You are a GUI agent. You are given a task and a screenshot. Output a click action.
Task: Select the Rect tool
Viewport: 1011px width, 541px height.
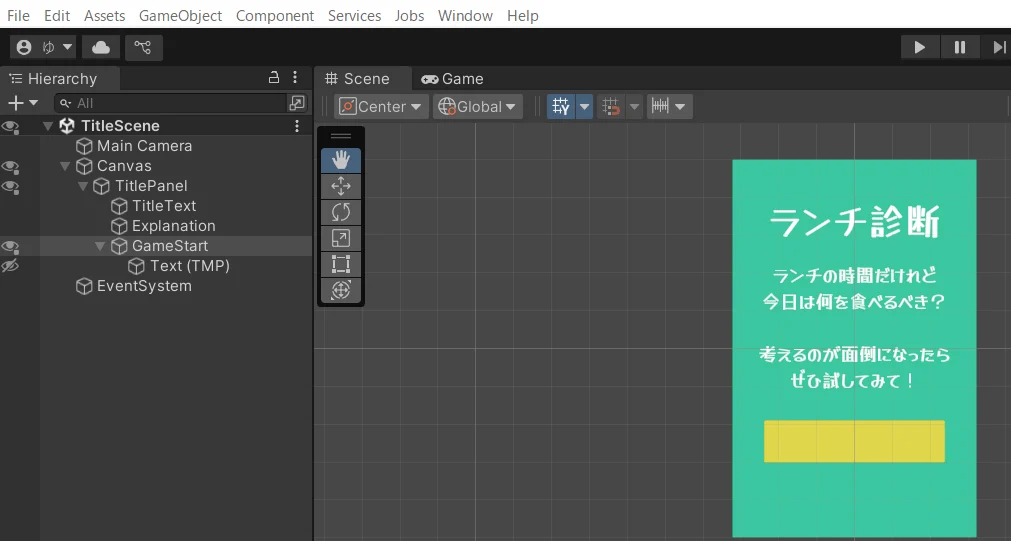click(340, 264)
